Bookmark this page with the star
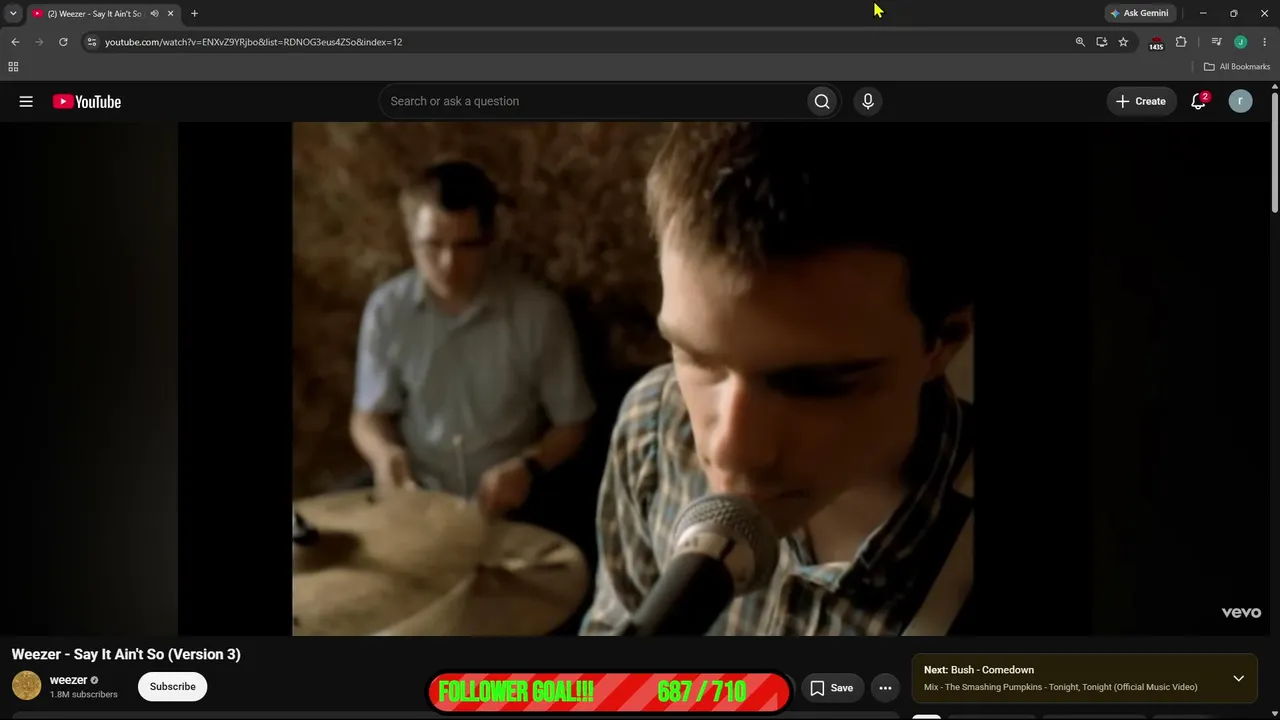Screen dimensions: 1280x720 (x=1123, y=42)
